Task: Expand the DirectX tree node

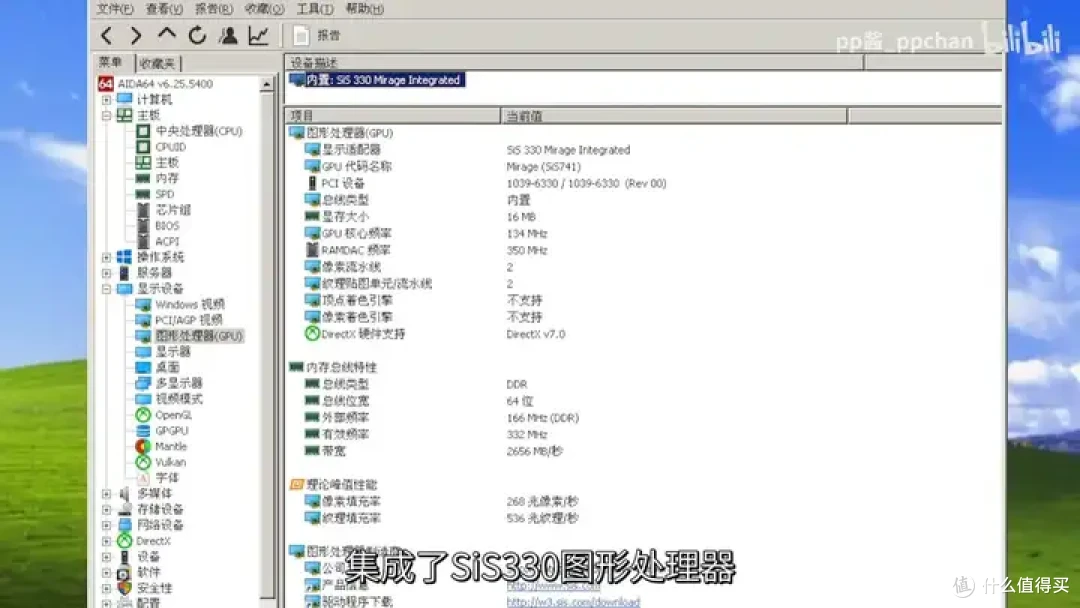Action: (x=106, y=541)
